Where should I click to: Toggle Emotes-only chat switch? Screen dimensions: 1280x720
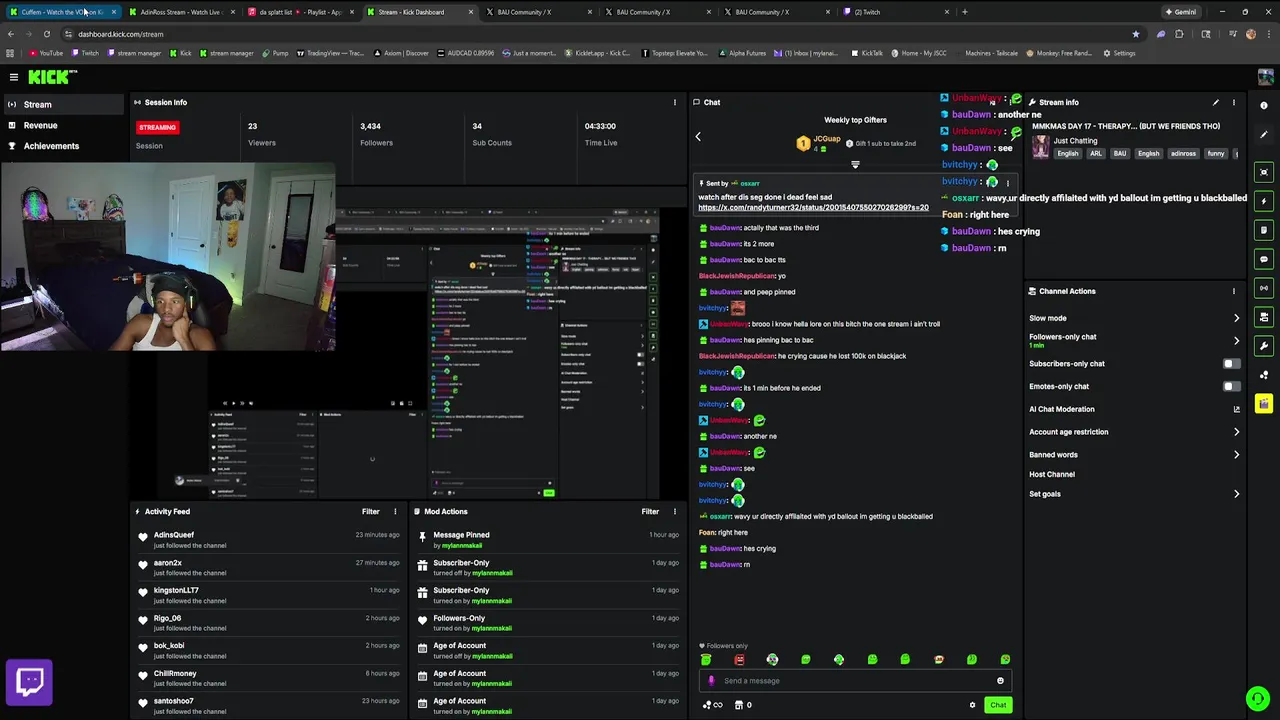click(1231, 386)
